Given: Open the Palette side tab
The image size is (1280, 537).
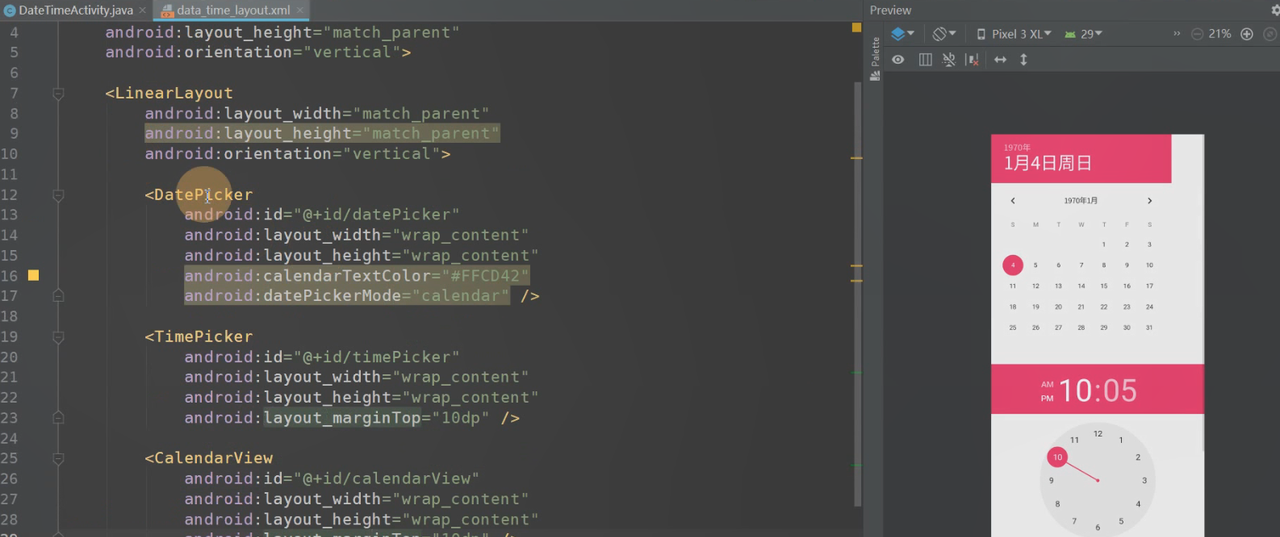Looking at the screenshot, I should [875, 59].
